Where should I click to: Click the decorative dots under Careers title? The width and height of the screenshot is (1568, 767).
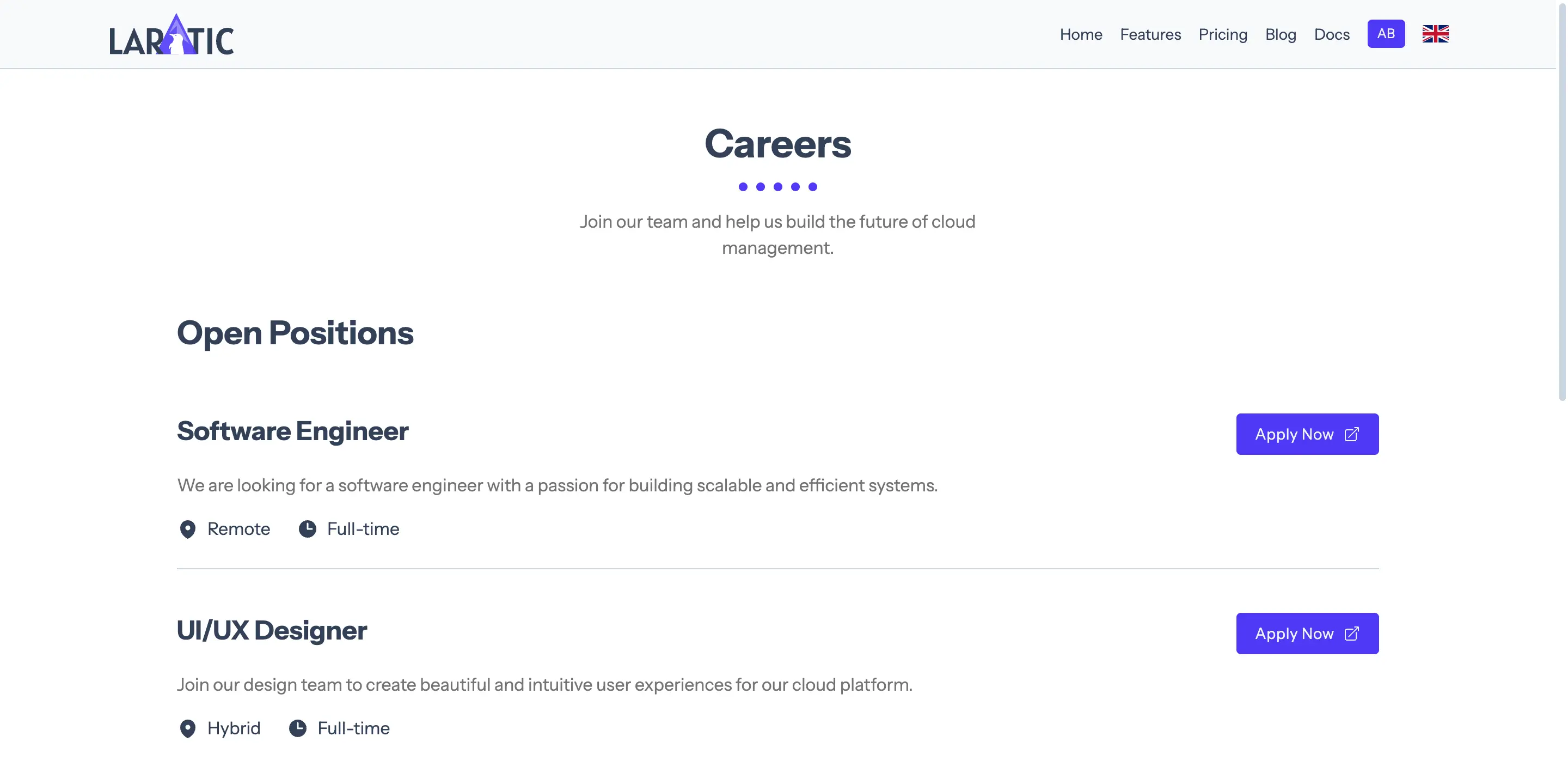point(777,186)
